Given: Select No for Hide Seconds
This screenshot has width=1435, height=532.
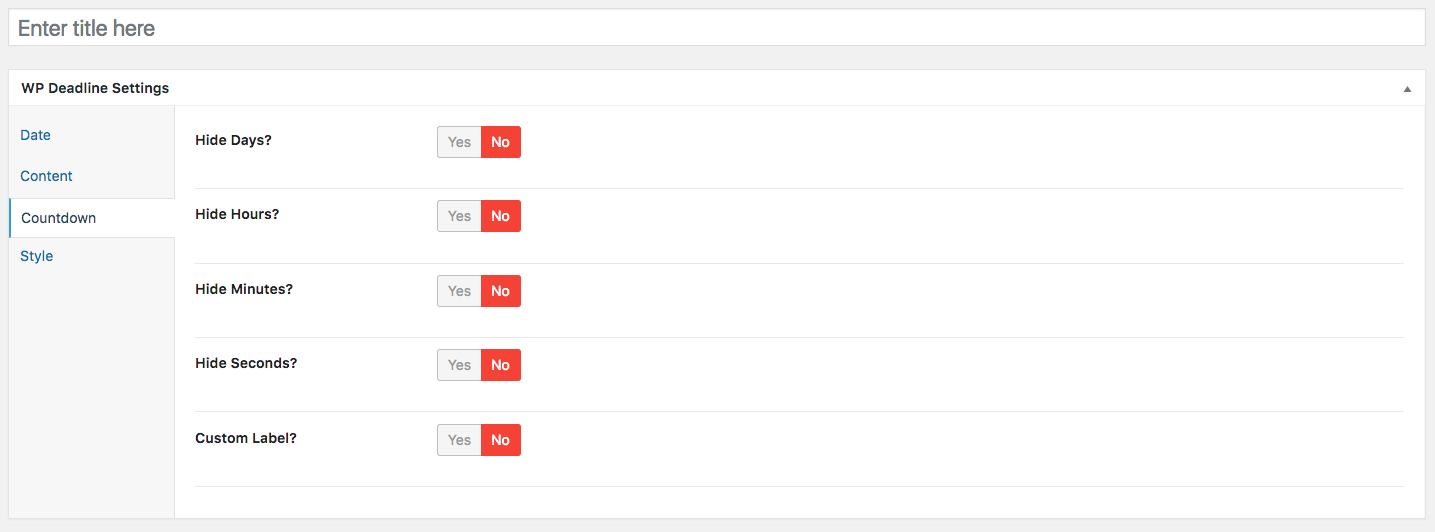Looking at the screenshot, I should point(501,365).
